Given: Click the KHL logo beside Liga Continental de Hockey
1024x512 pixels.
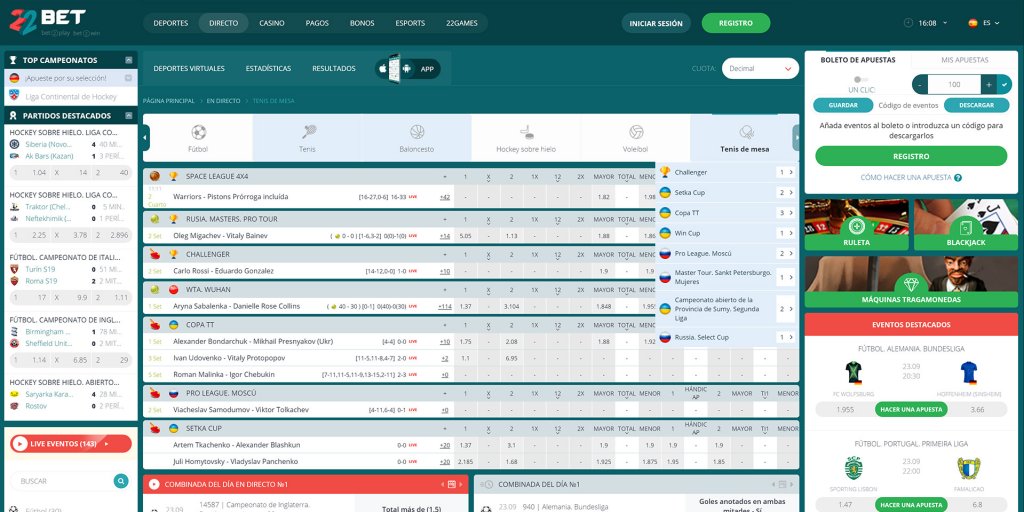Looking at the screenshot, I should click(x=14, y=96).
